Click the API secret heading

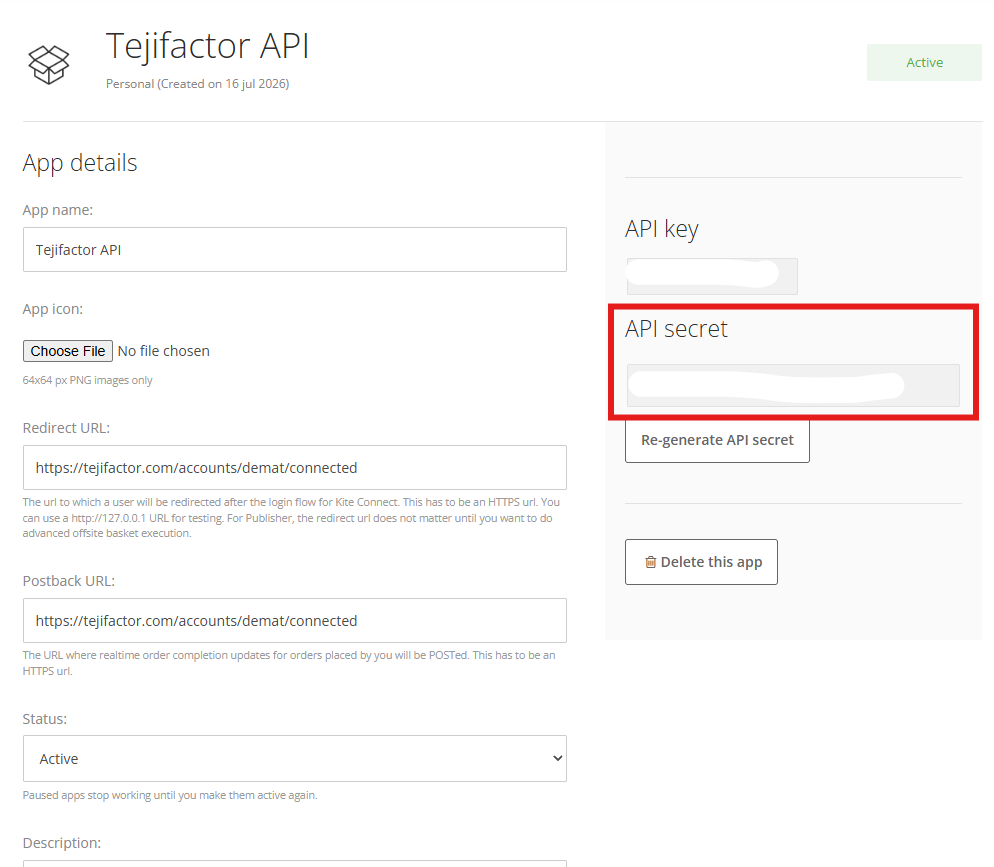[x=676, y=329]
